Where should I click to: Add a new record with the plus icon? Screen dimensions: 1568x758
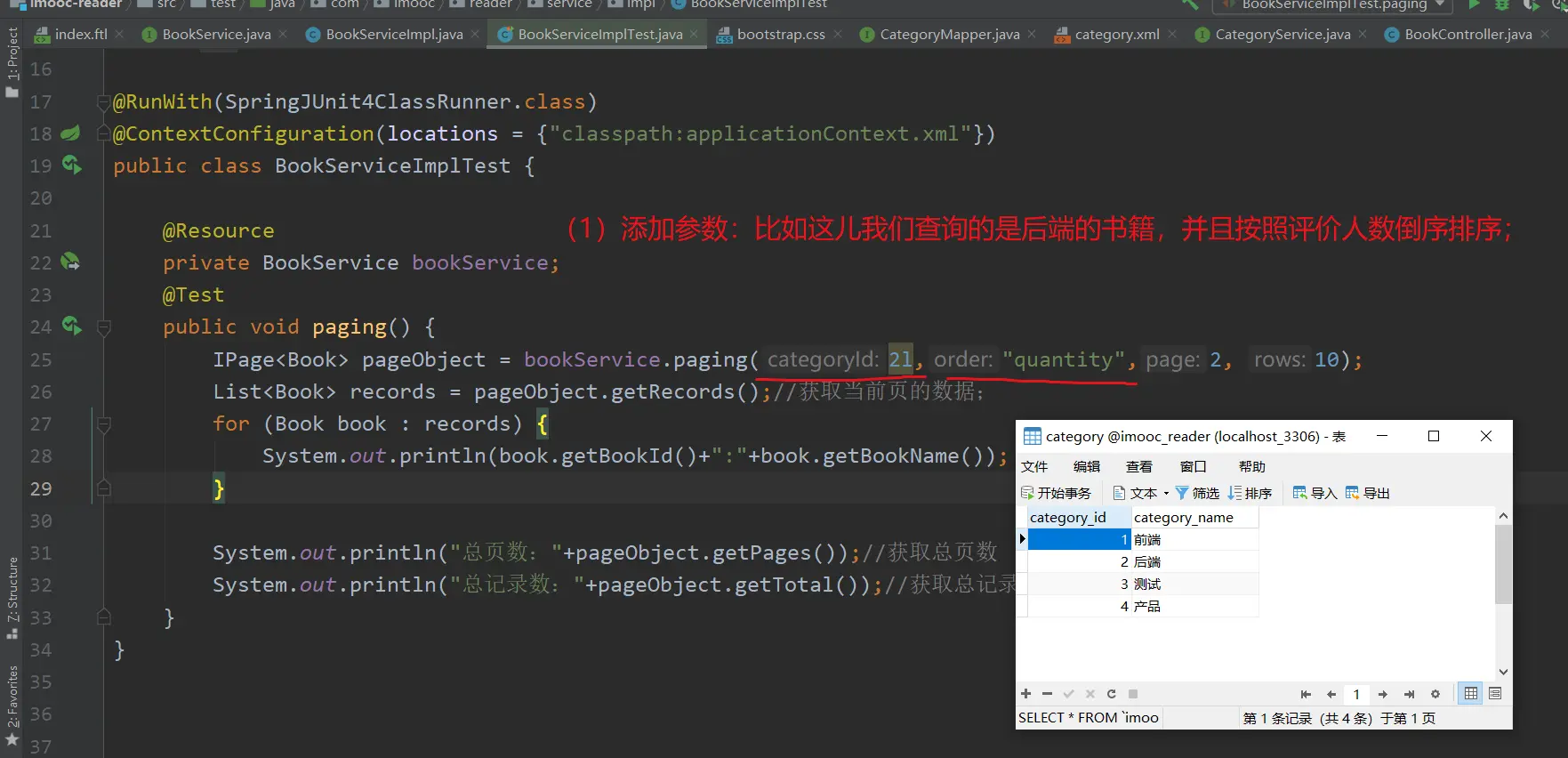pyautogui.click(x=1026, y=694)
